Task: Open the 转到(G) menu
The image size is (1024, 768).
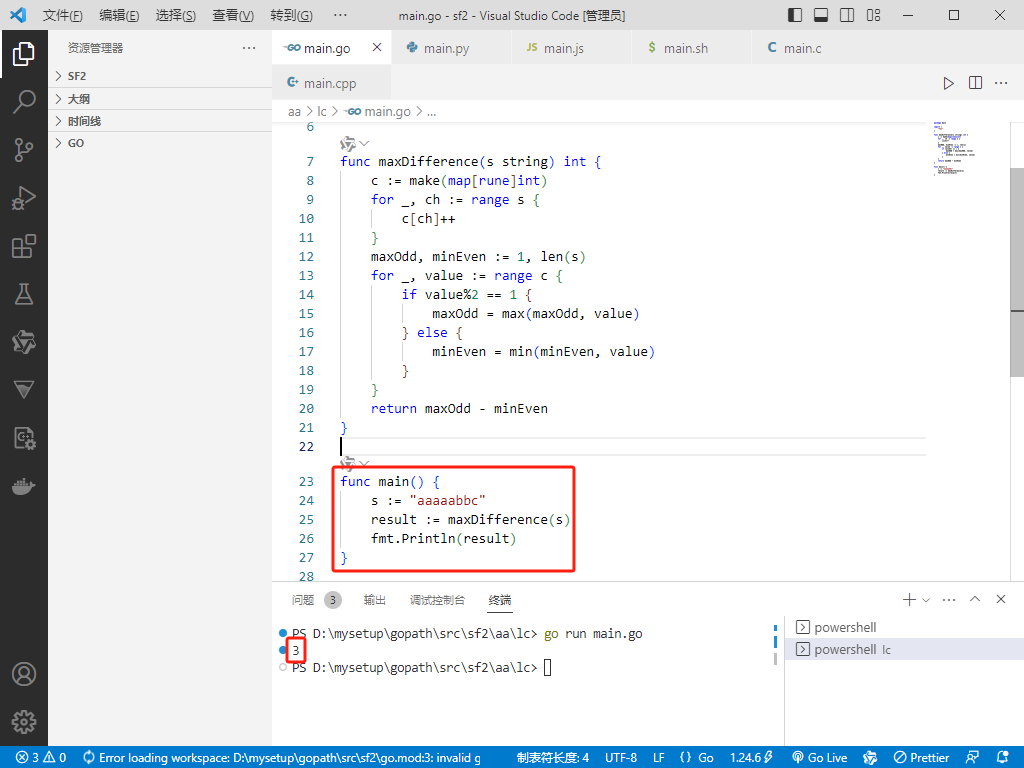Action: click(x=291, y=15)
